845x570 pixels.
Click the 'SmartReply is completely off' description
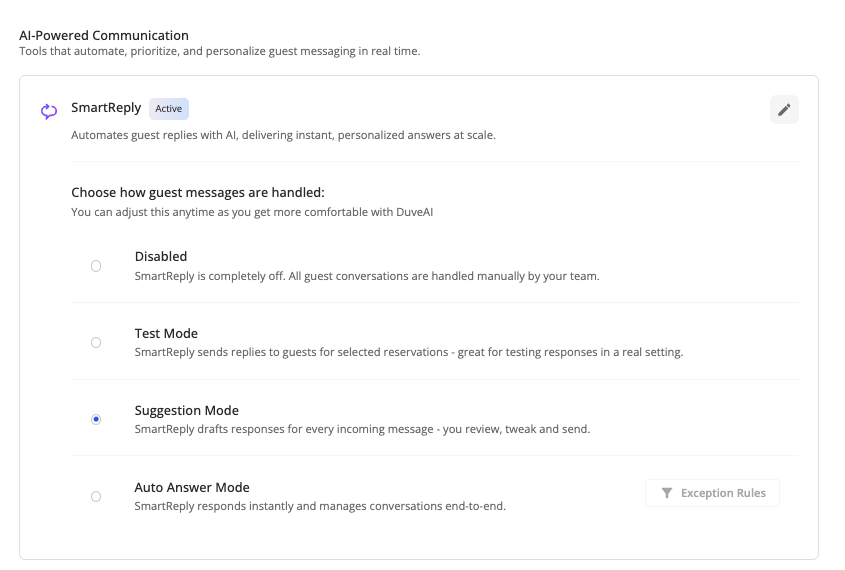367,276
